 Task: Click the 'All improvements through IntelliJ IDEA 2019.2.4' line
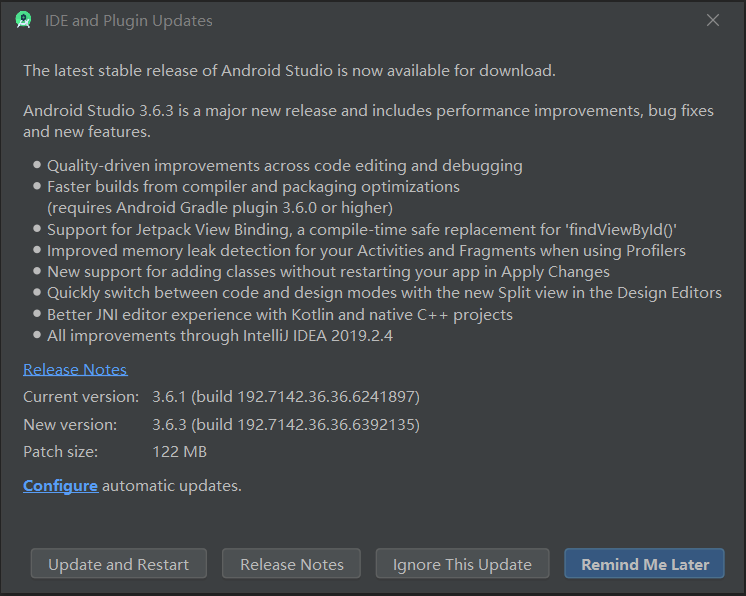(x=220, y=336)
